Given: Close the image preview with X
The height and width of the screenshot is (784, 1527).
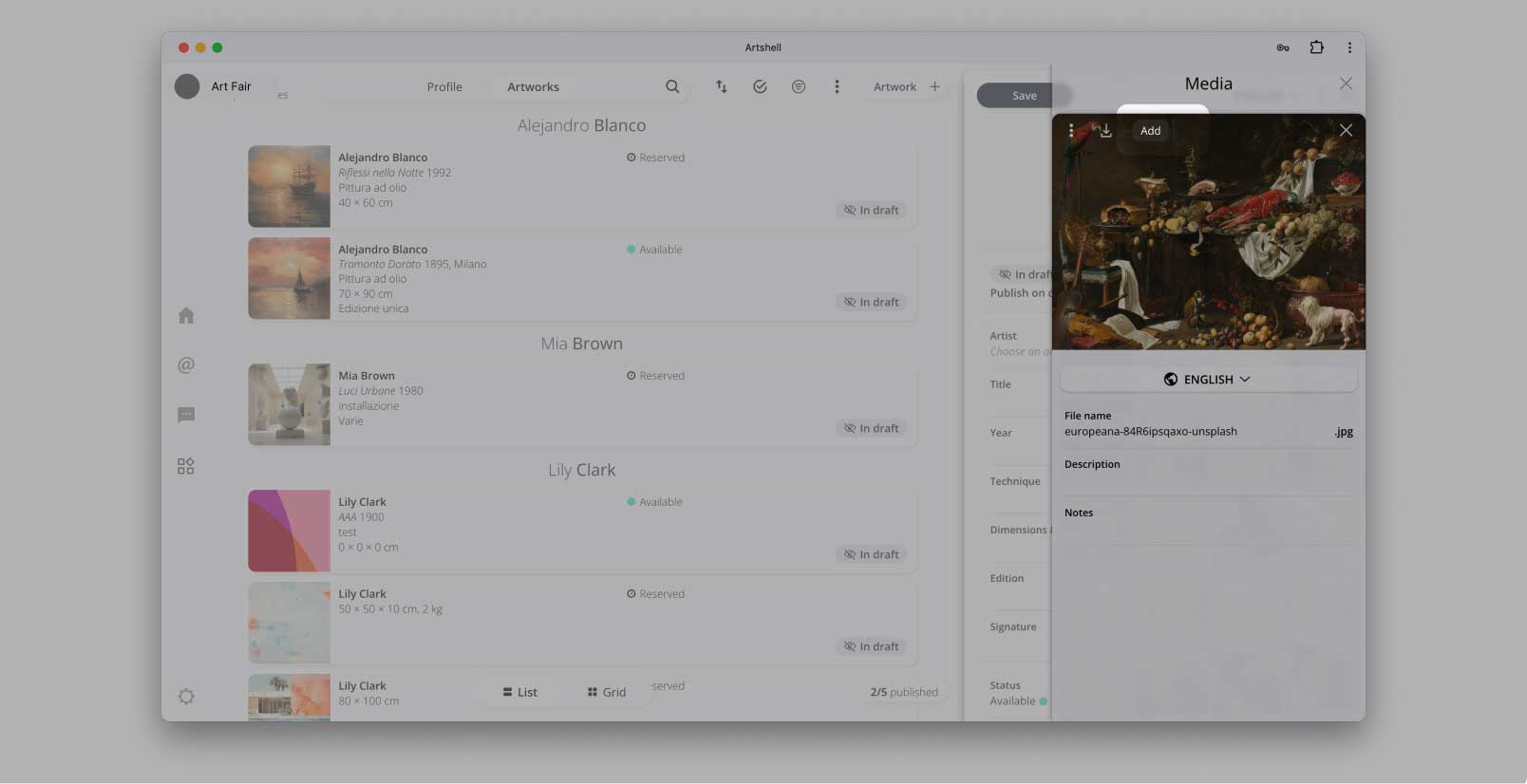Looking at the screenshot, I should [1346, 130].
